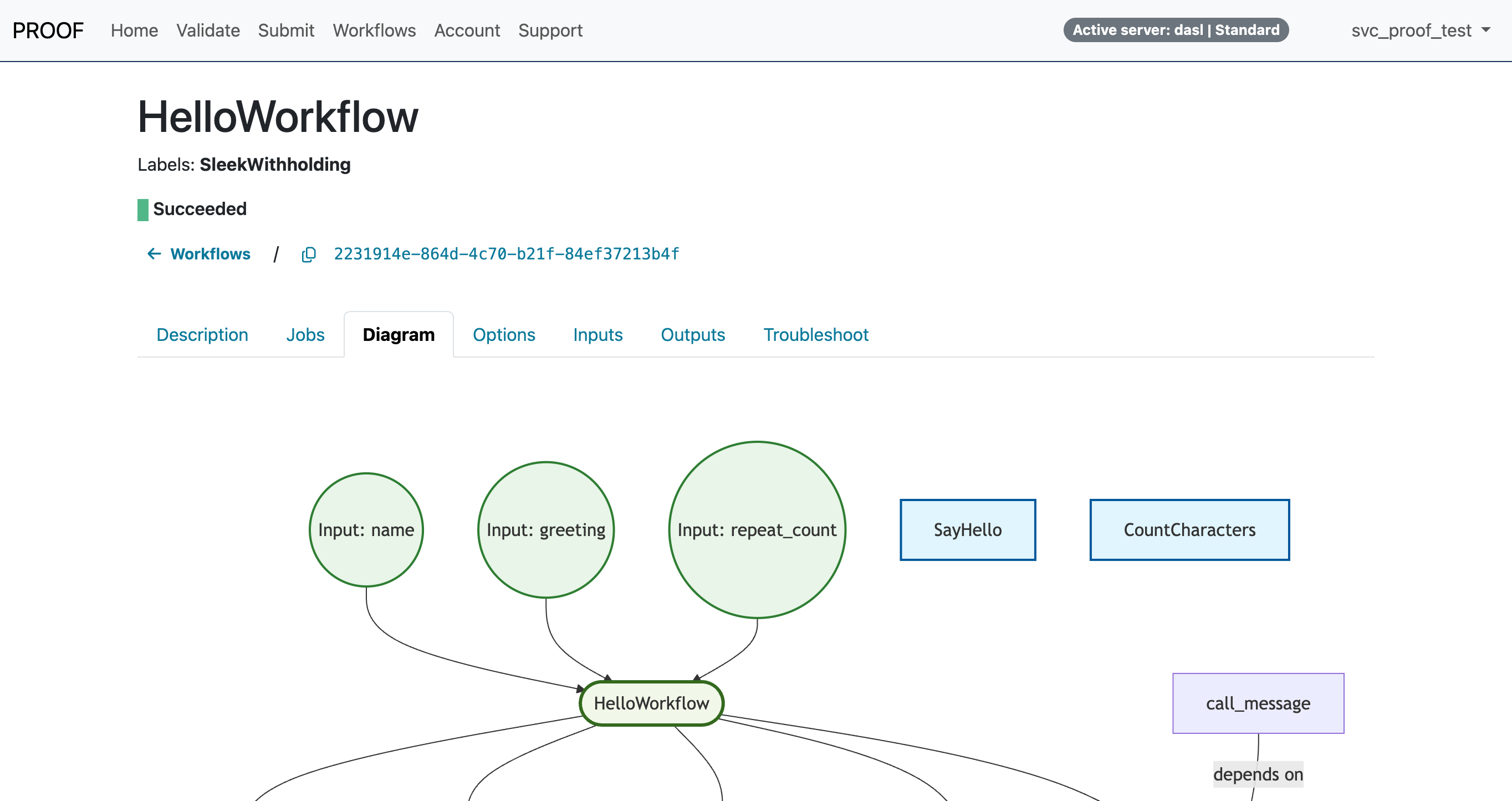Switch to the Jobs tab
The image size is (1512, 801).
(305, 335)
